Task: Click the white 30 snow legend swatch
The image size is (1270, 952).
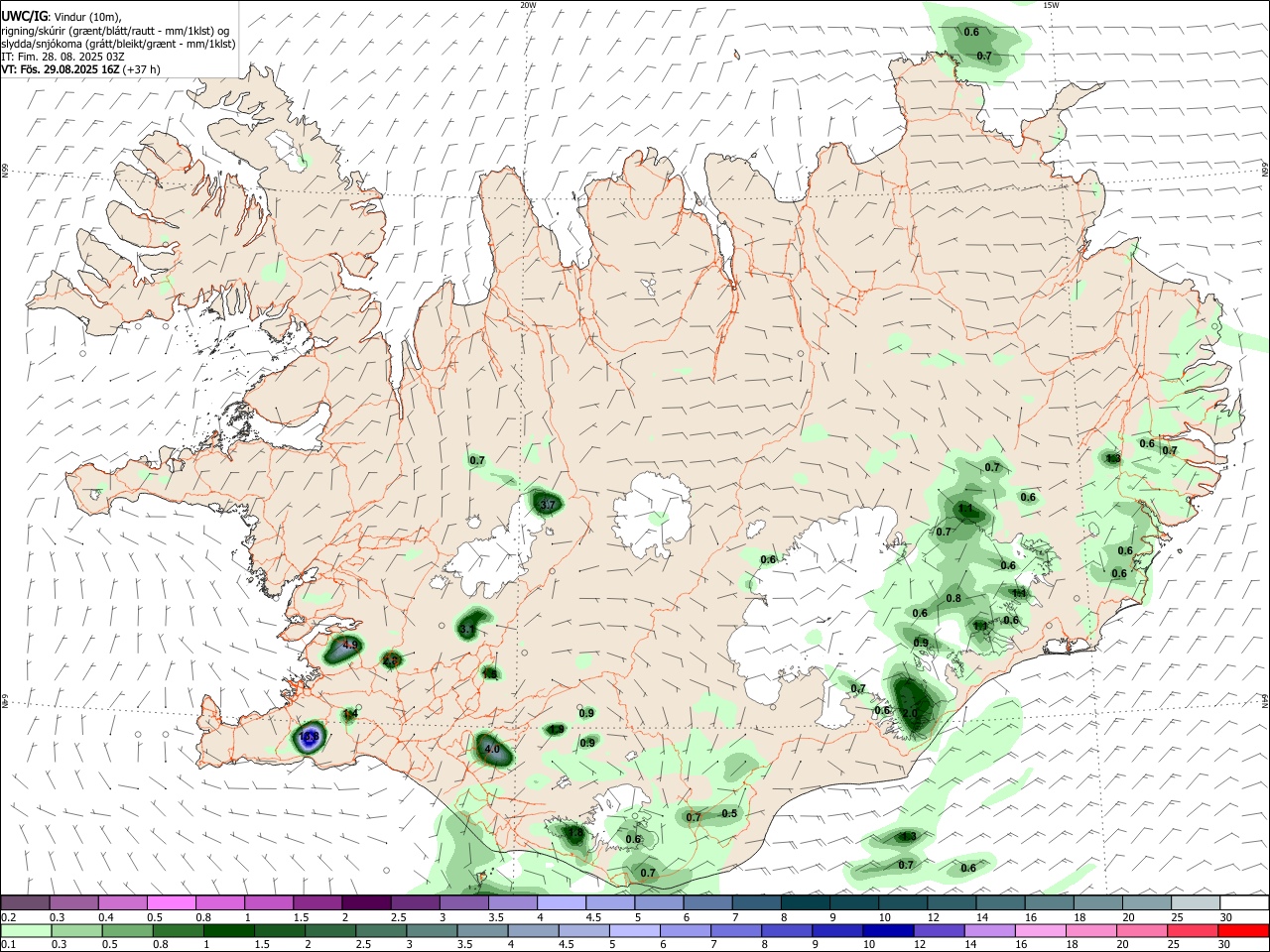Action: point(1245,902)
